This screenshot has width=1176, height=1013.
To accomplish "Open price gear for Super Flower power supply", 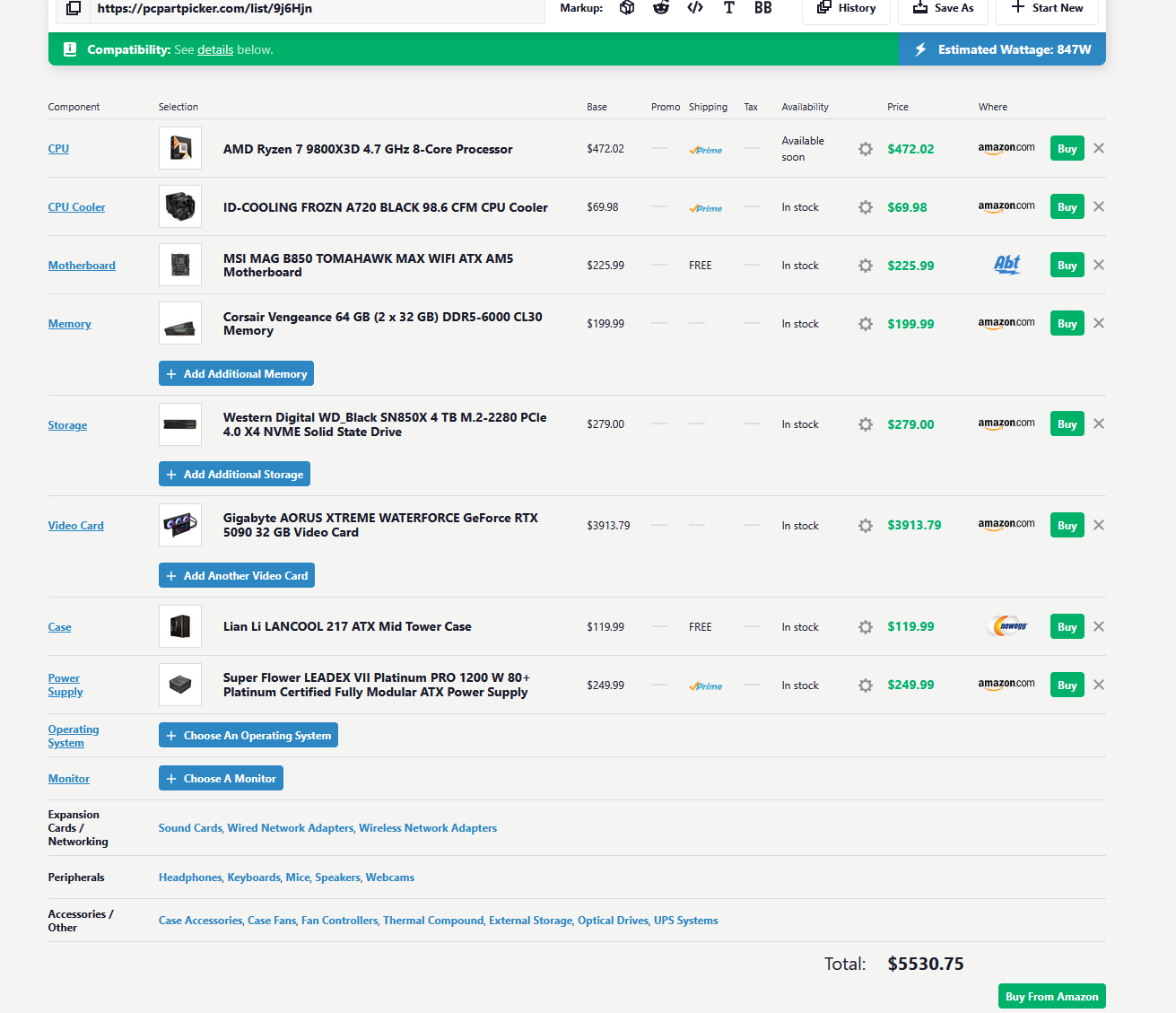I will coord(866,686).
